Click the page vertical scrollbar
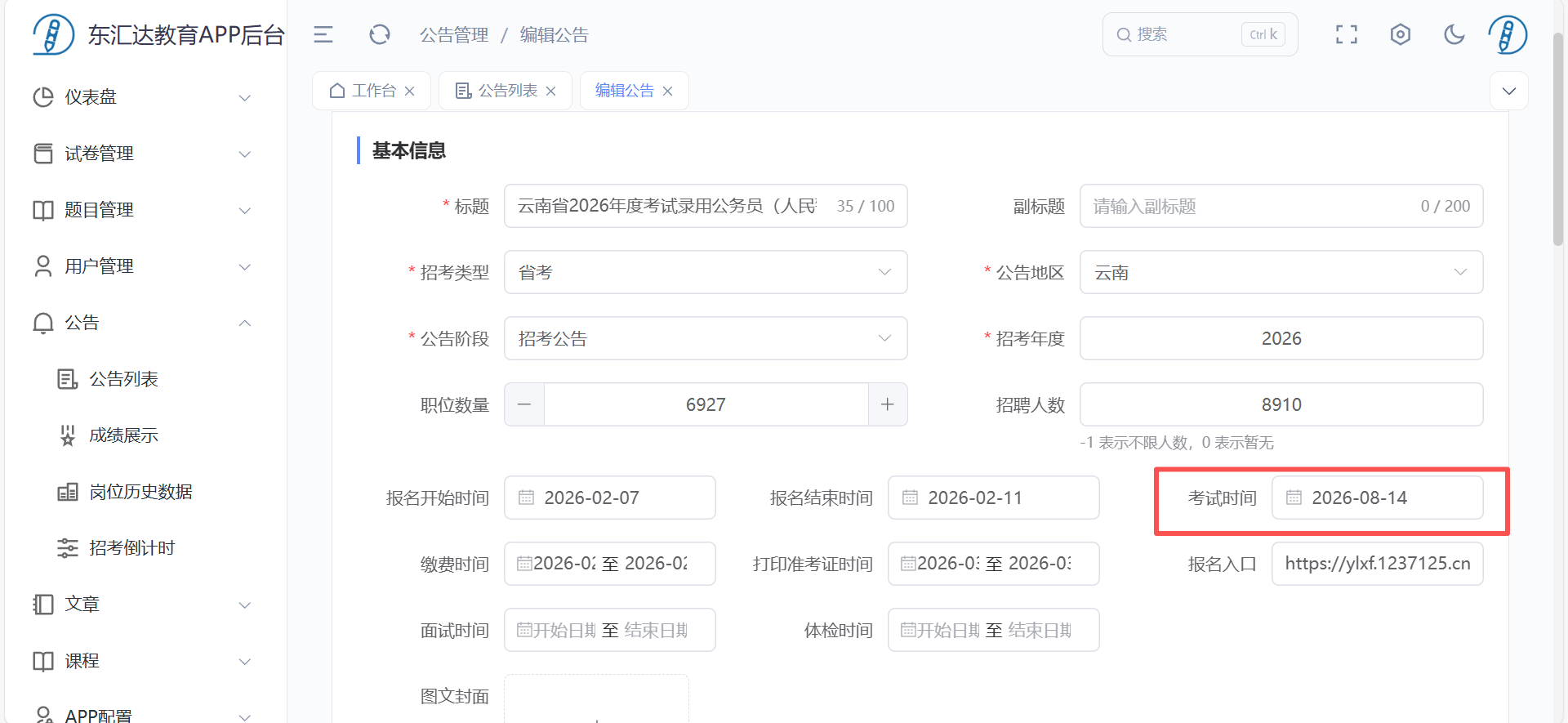This screenshot has height=723, width=1568. point(1558,139)
